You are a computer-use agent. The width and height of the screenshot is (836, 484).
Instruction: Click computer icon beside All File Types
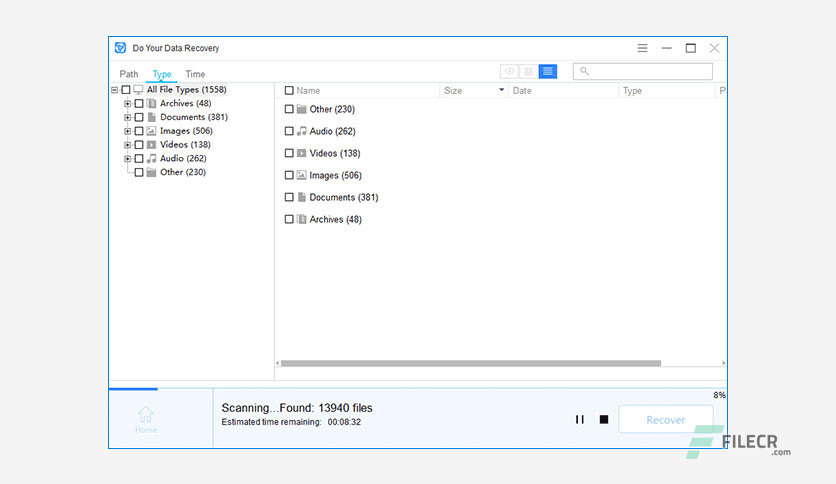[138, 90]
